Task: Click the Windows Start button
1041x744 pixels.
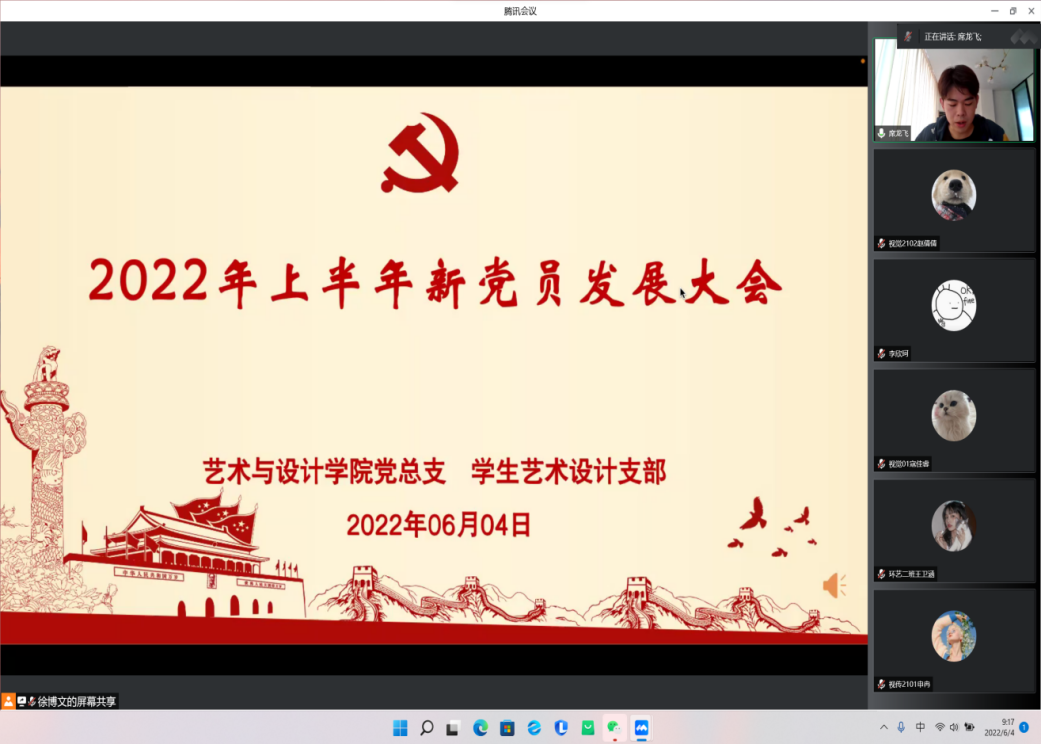Action: click(x=400, y=728)
